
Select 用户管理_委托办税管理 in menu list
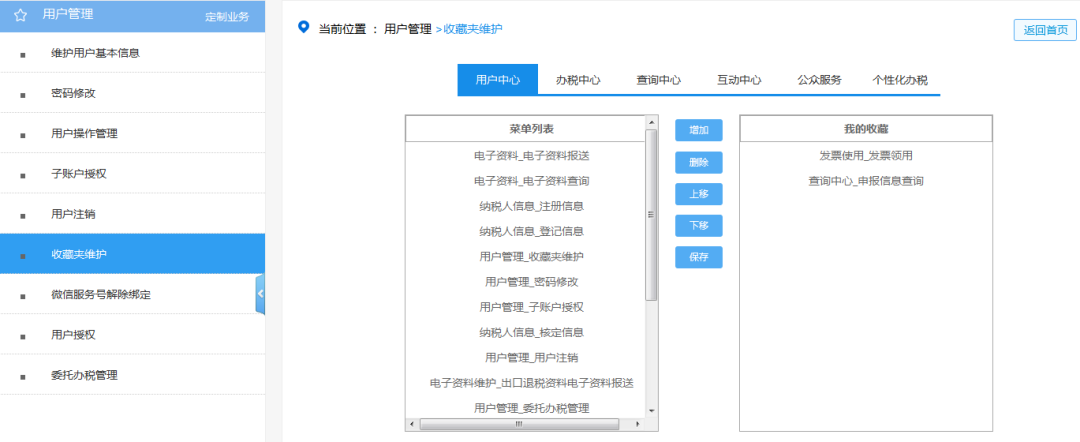pyautogui.click(x=532, y=408)
